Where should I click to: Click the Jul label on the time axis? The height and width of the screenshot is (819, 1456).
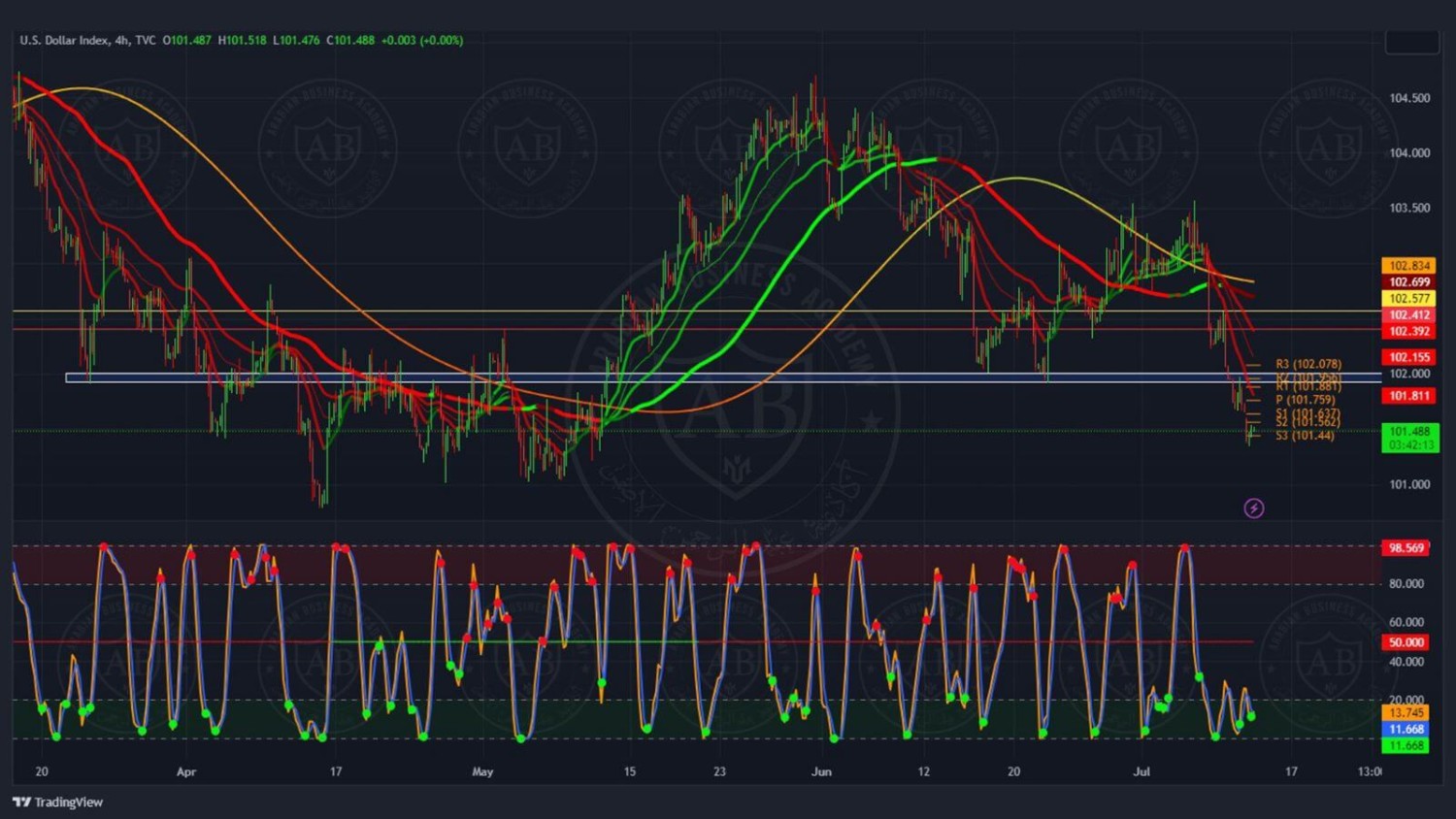(1142, 772)
